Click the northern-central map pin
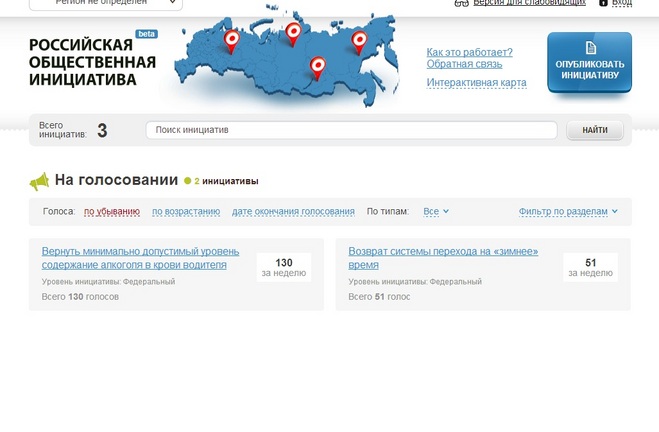This screenshot has width=659, height=432. (x=293, y=33)
